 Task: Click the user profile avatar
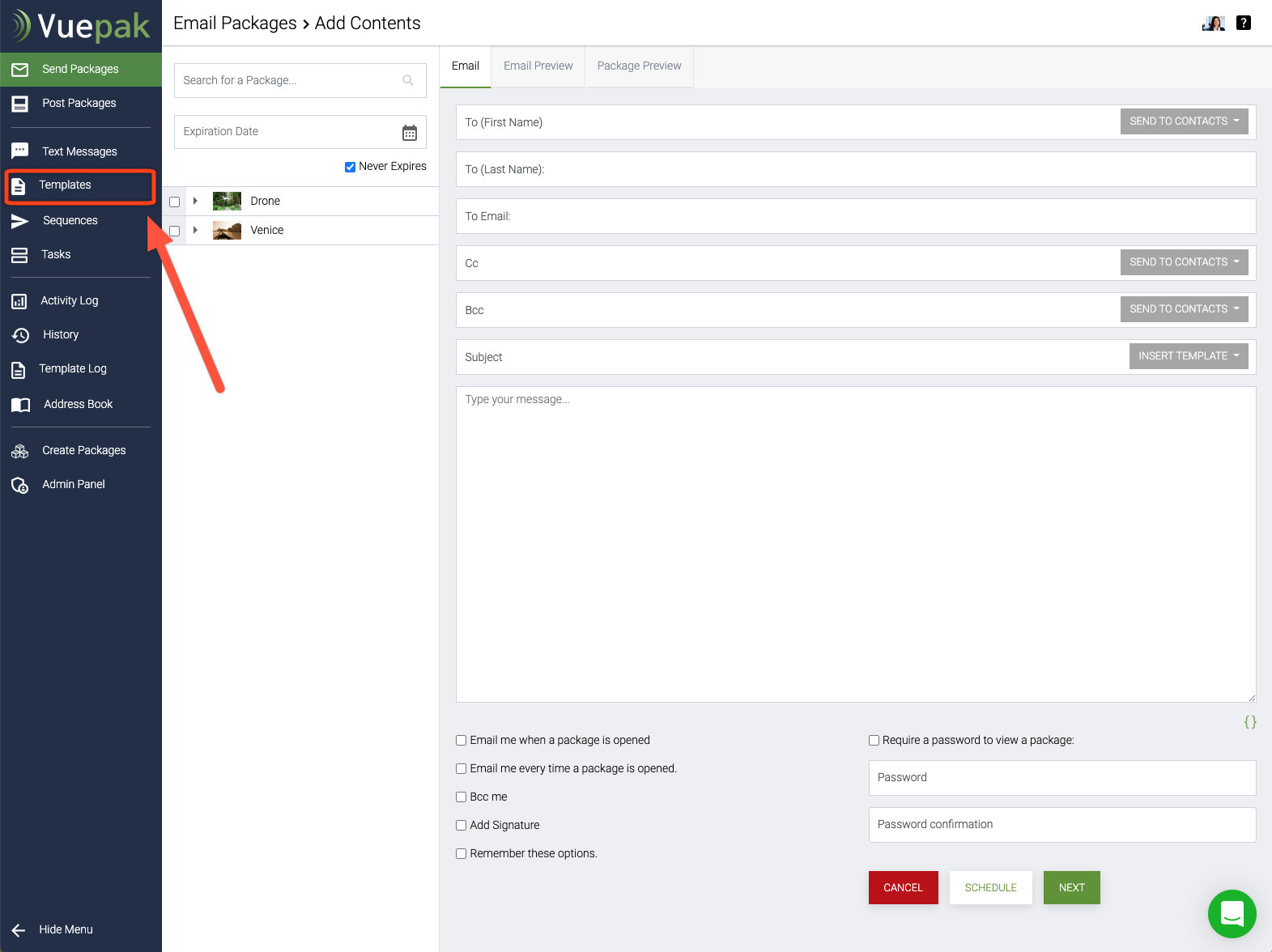(x=1213, y=23)
